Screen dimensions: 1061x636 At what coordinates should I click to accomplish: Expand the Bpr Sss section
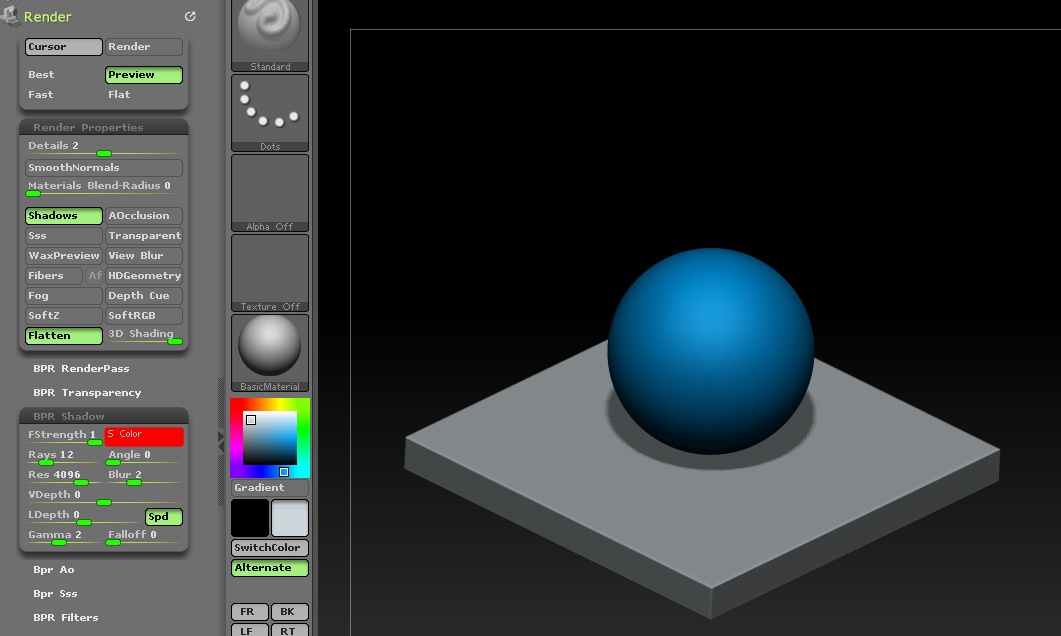[55, 593]
